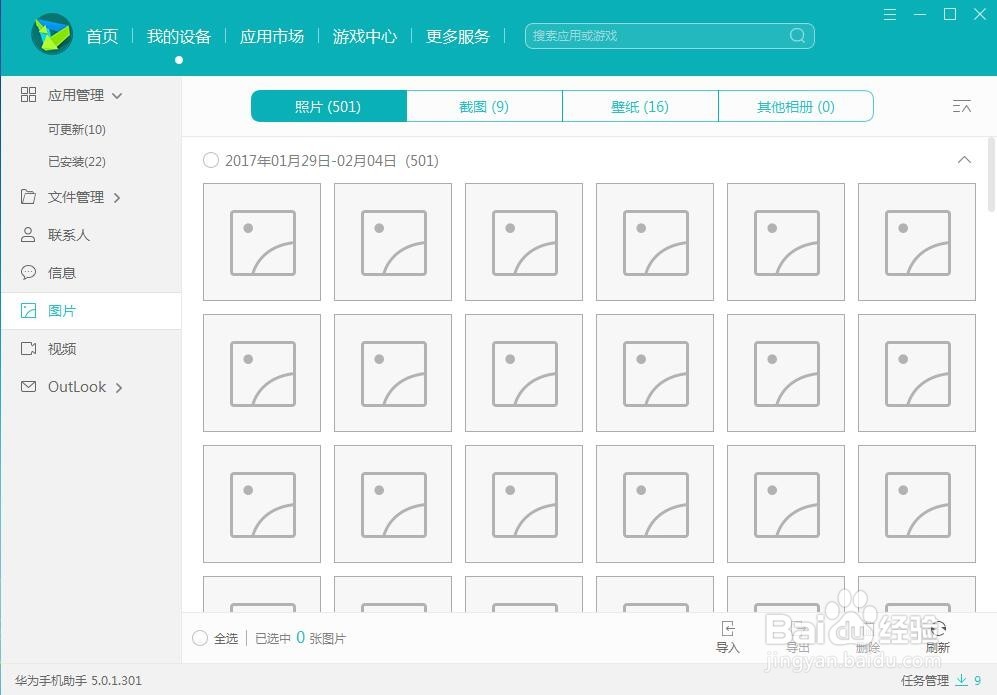Click the 应用管理 grid icon
Viewport: 997px width, 695px height.
point(28,95)
